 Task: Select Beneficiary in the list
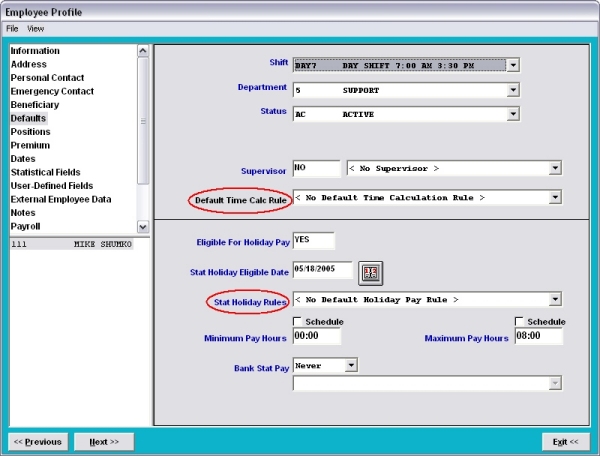pyautogui.click(x=34, y=105)
